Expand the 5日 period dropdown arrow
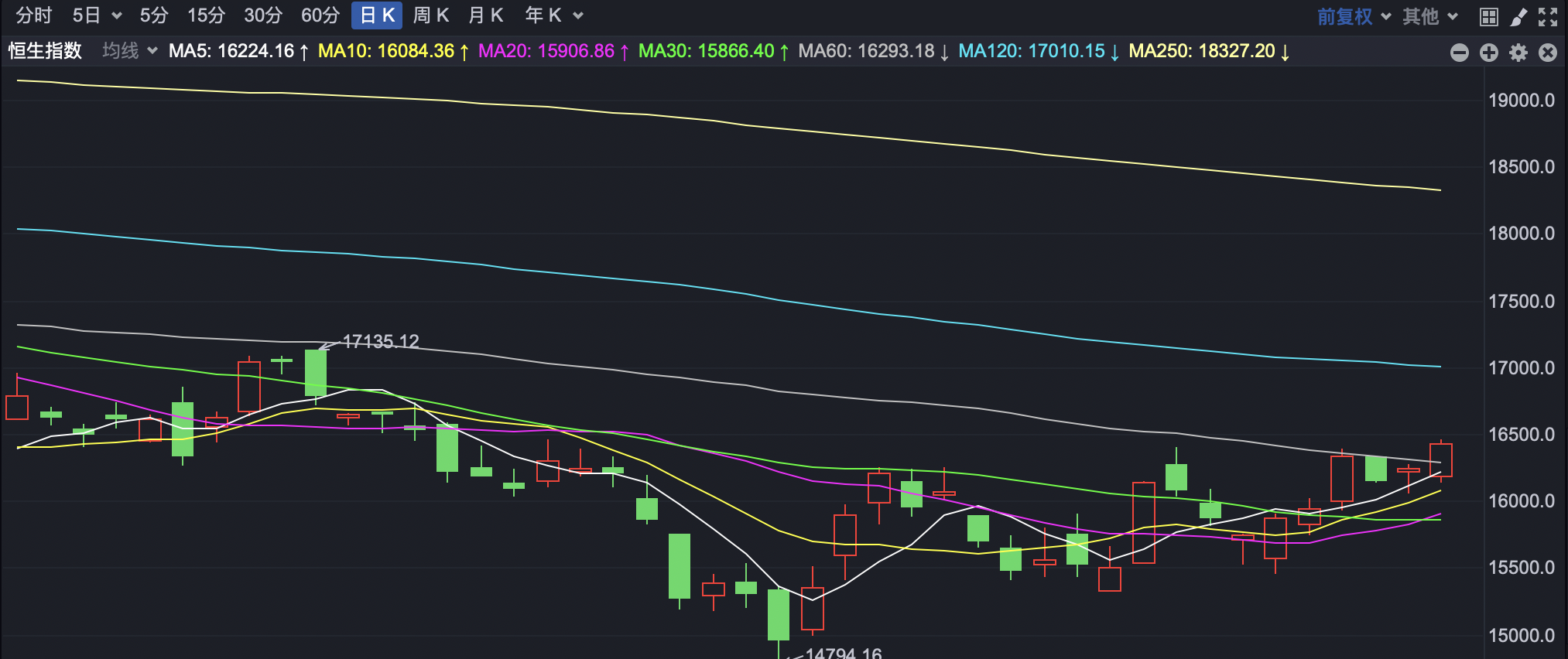The image size is (1568, 659). point(117,15)
